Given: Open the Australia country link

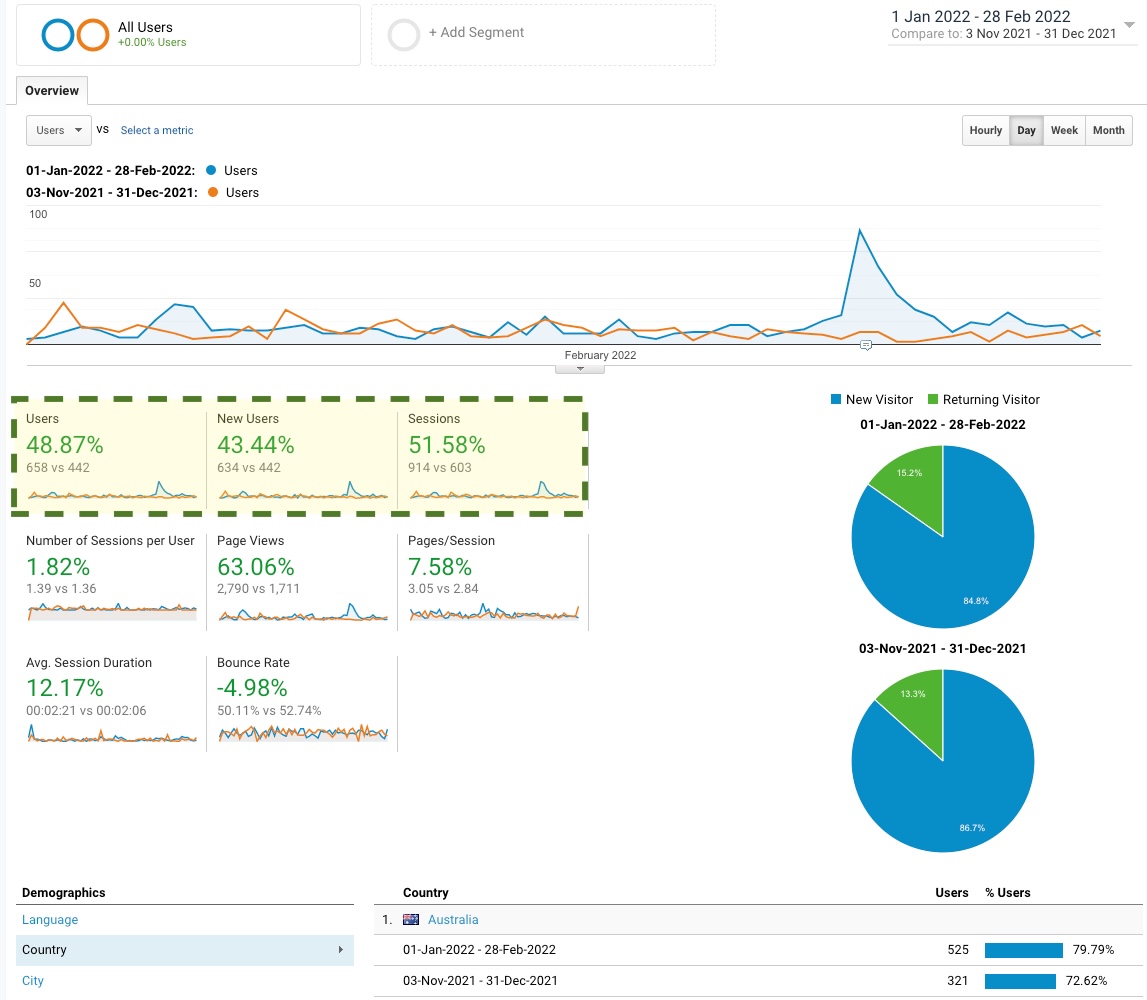Looking at the screenshot, I should pyautogui.click(x=453, y=920).
